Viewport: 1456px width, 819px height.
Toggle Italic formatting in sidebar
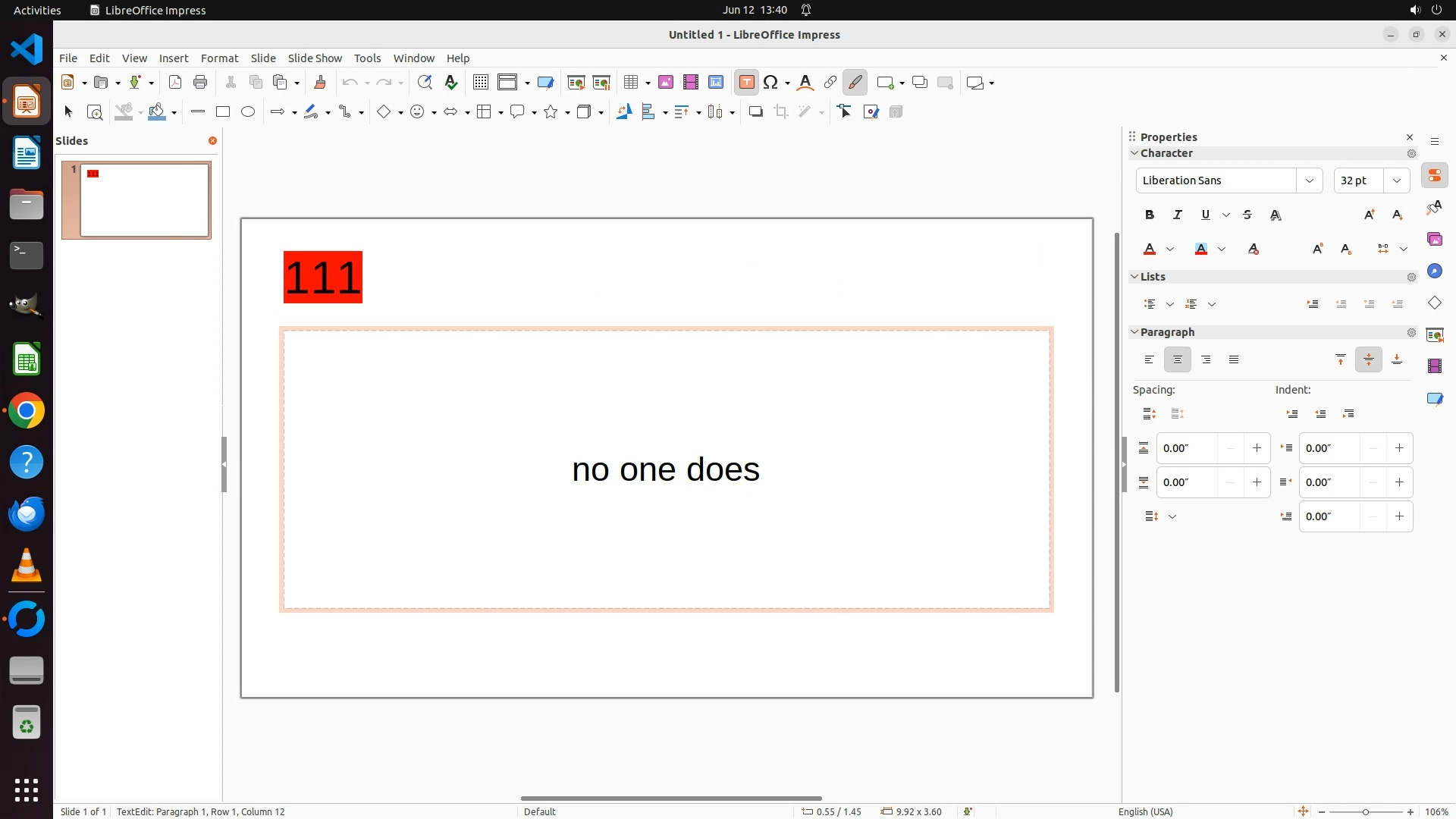tap(1178, 215)
